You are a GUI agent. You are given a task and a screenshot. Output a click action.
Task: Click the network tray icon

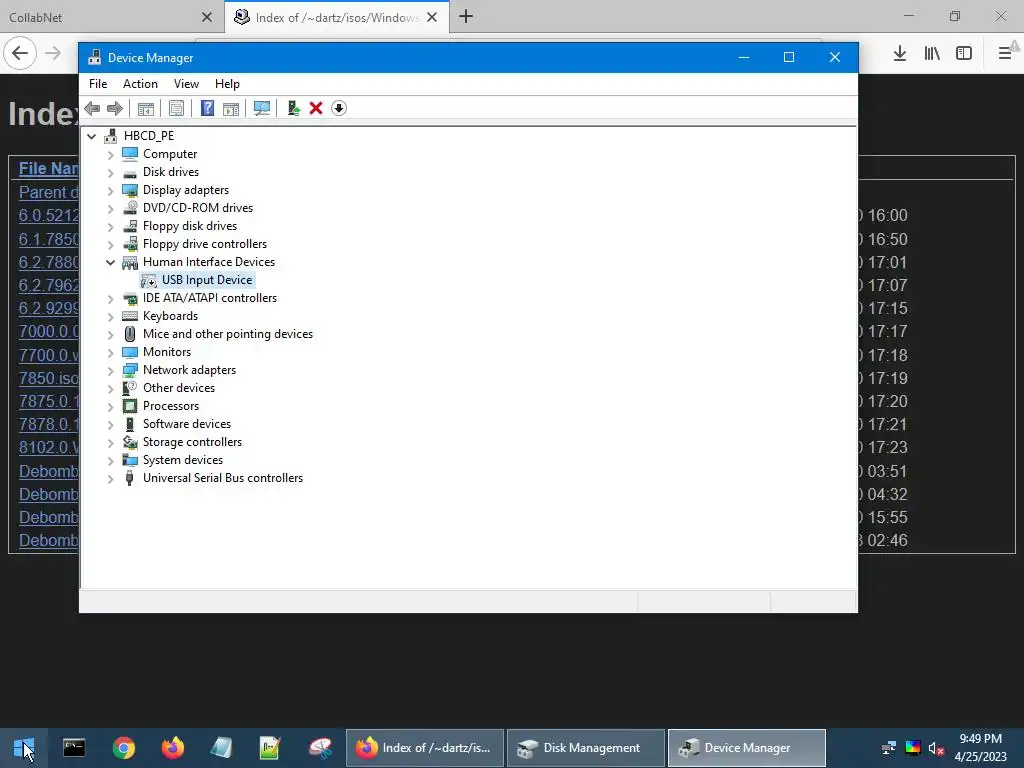889,748
